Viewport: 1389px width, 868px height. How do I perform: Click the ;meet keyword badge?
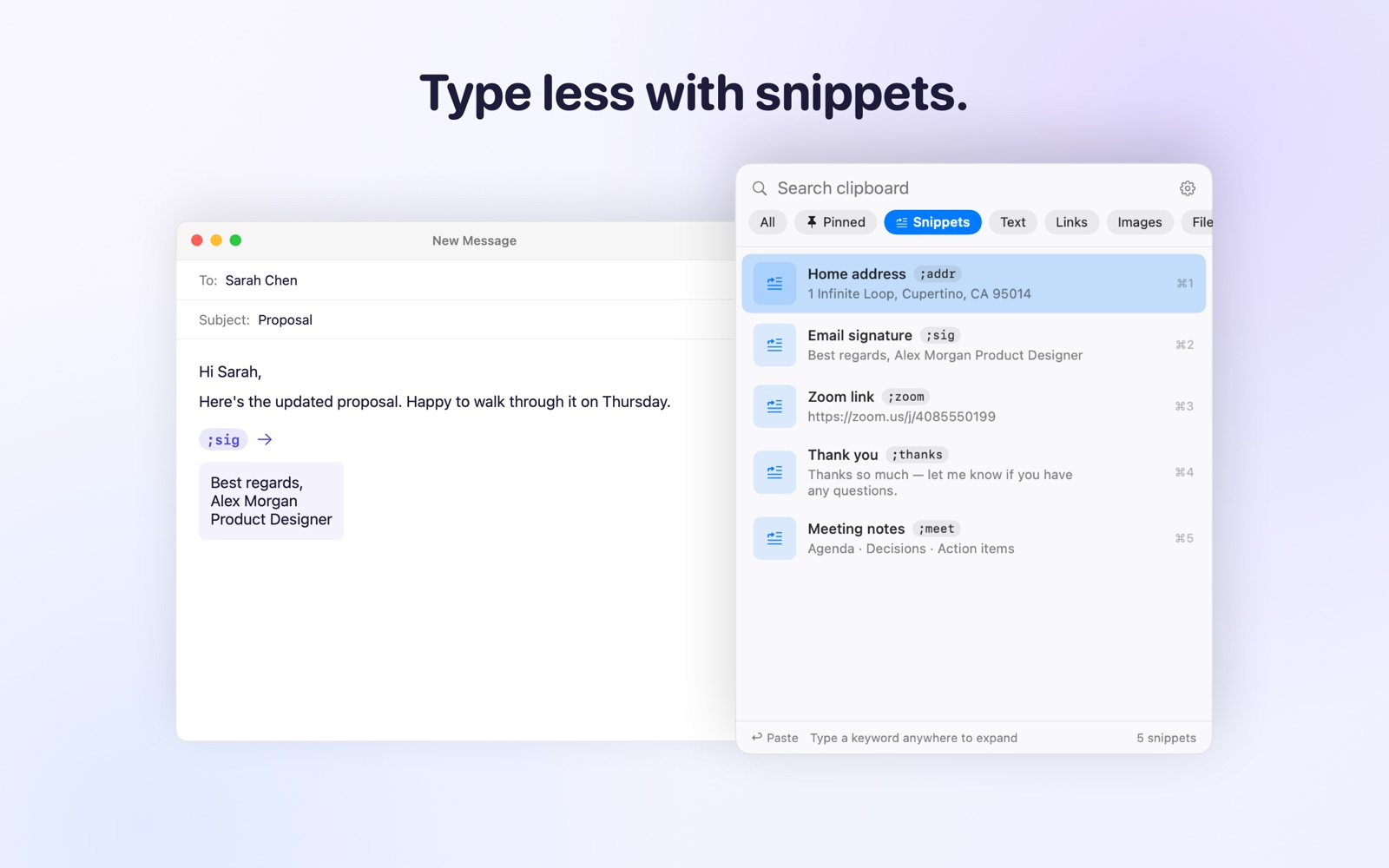click(937, 529)
